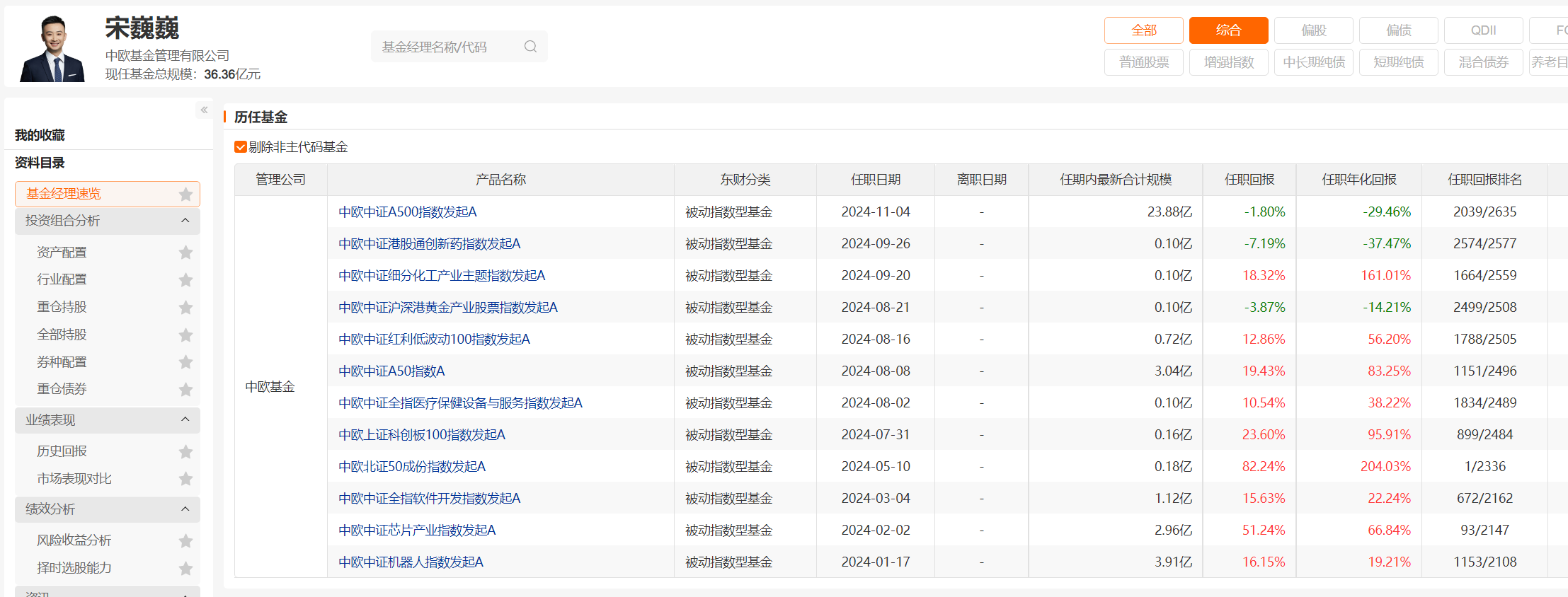
Task: Select the 全部 category tab
Action: (1144, 30)
